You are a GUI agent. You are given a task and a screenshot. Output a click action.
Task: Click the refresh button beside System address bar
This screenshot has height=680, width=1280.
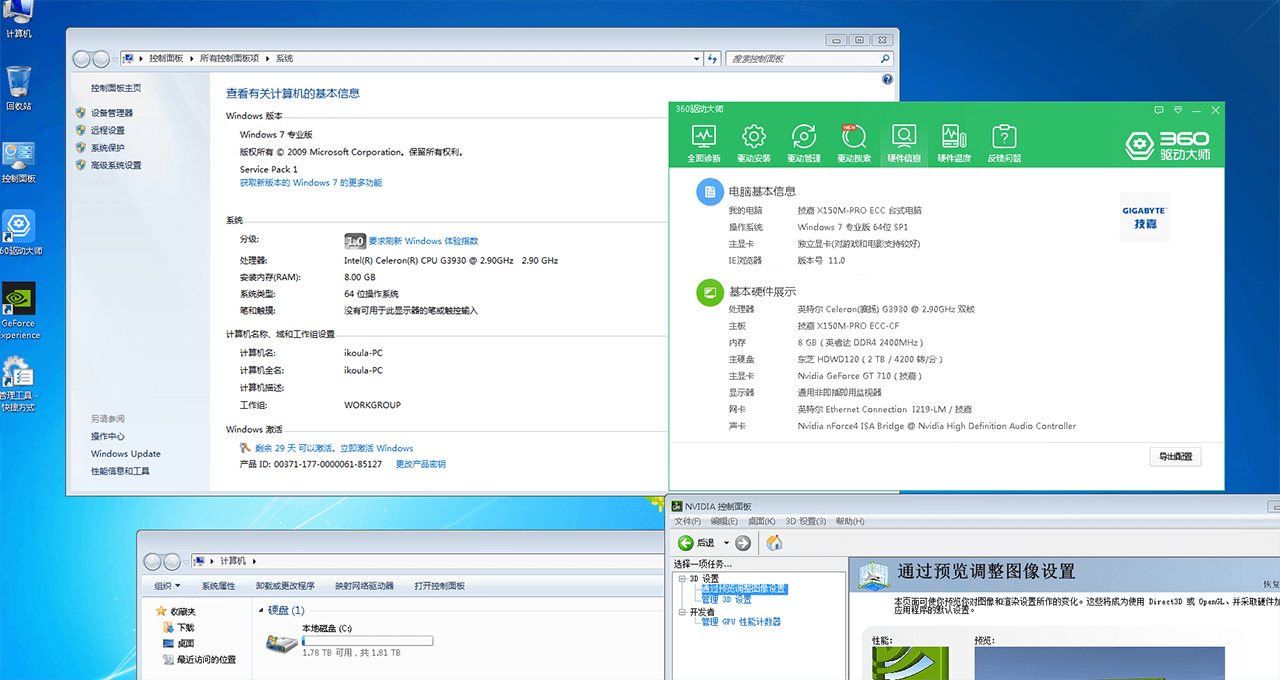712,59
